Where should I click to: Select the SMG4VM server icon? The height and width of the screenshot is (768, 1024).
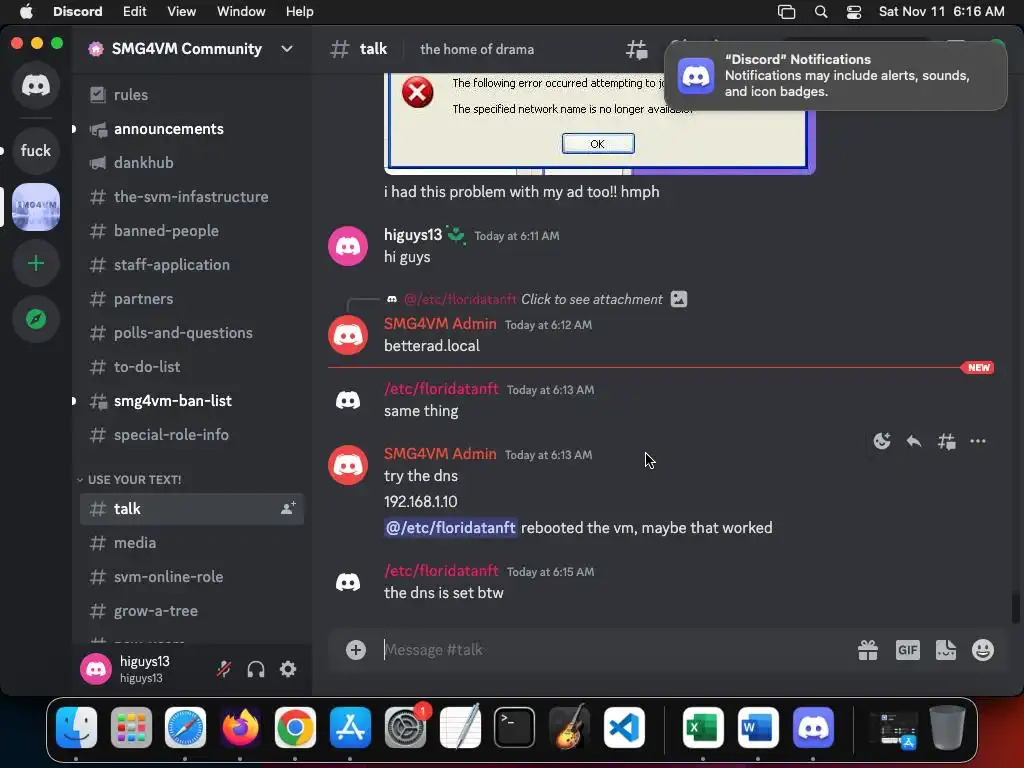point(36,207)
